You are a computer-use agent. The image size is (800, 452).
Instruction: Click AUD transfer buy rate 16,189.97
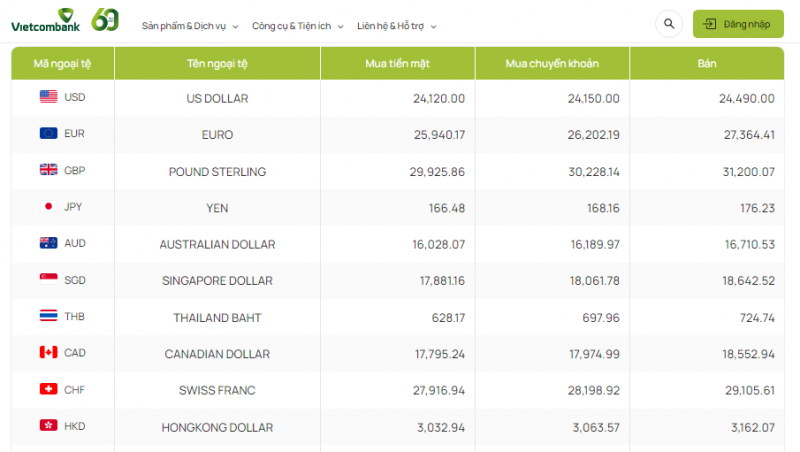click(595, 244)
